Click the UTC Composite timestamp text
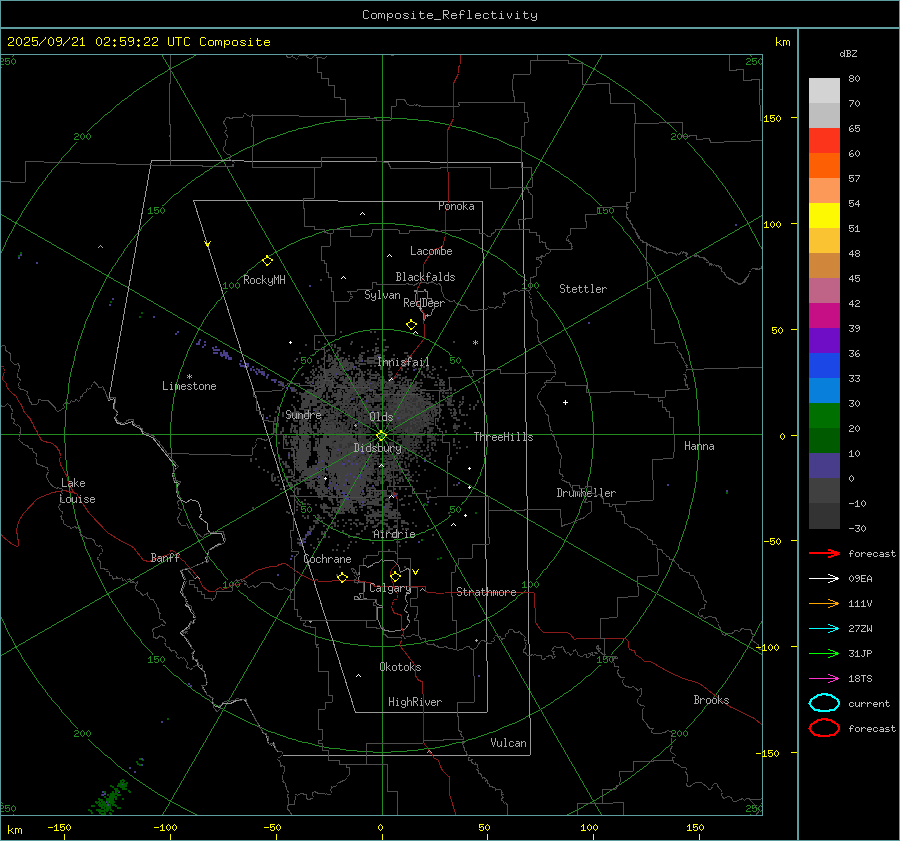 pos(138,42)
